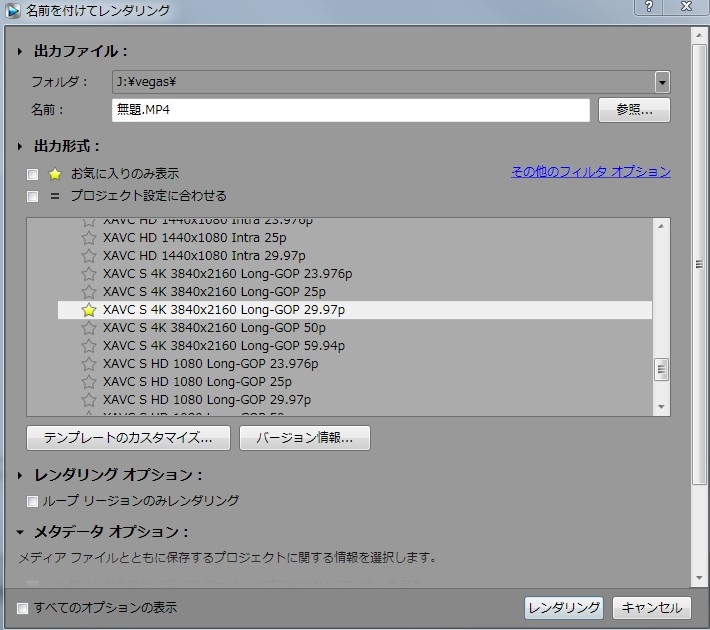
Task: Collapse the レンダリング オプション section
Action: pyautogui.click(x=19, y=476)
